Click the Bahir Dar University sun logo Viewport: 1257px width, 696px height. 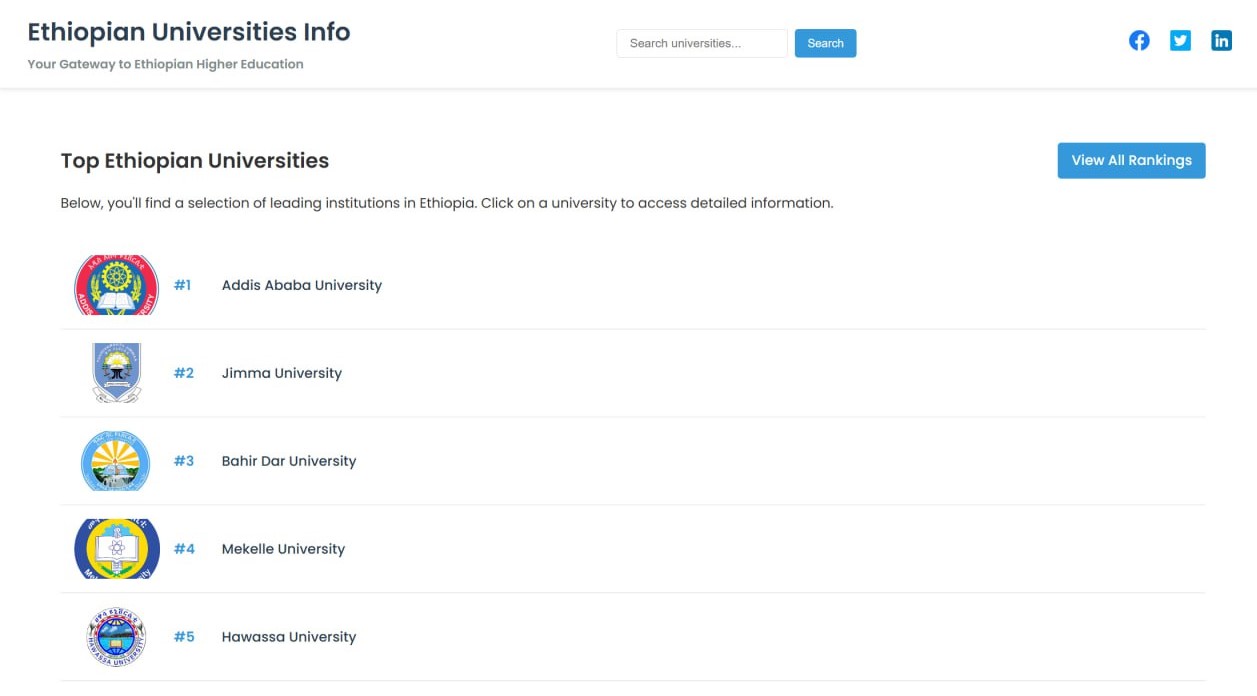coord(116,461)
